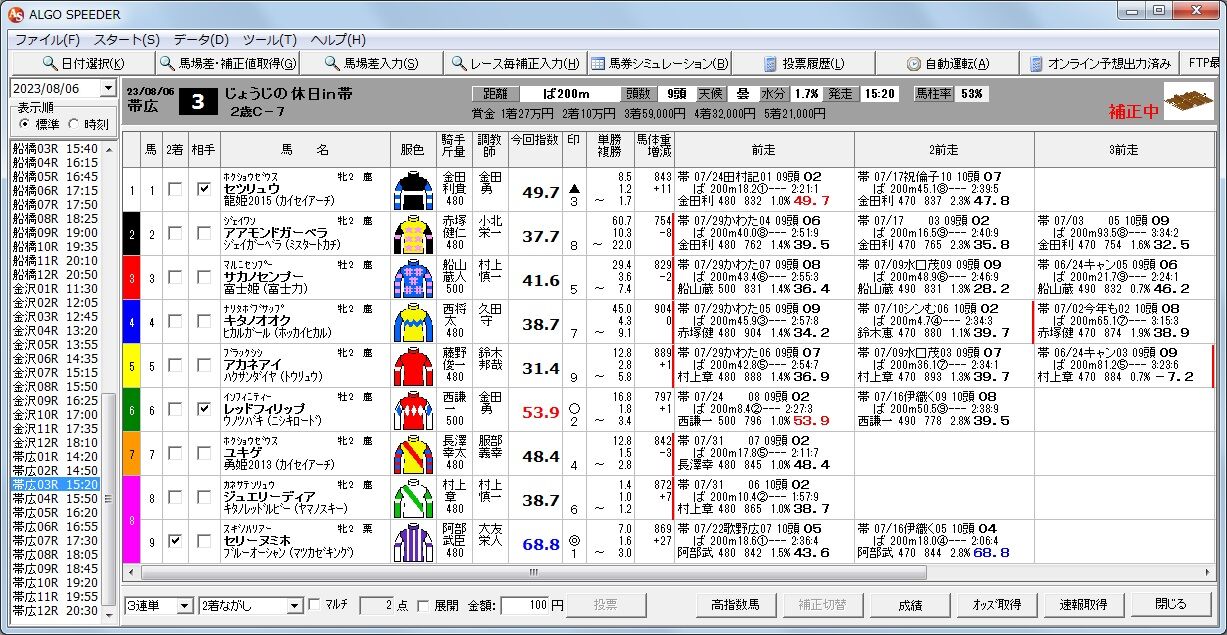
Task: Click jockey silks icon for サカノセンプー
Action: tap(413, 278)
